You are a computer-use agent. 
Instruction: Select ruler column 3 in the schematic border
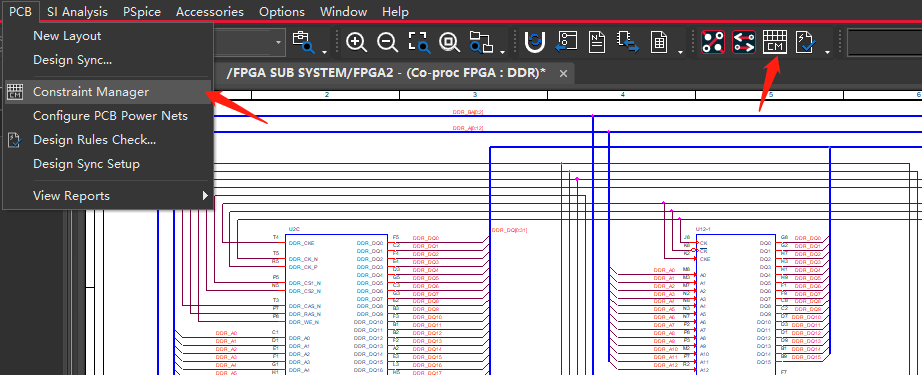(x=474, y=95)
